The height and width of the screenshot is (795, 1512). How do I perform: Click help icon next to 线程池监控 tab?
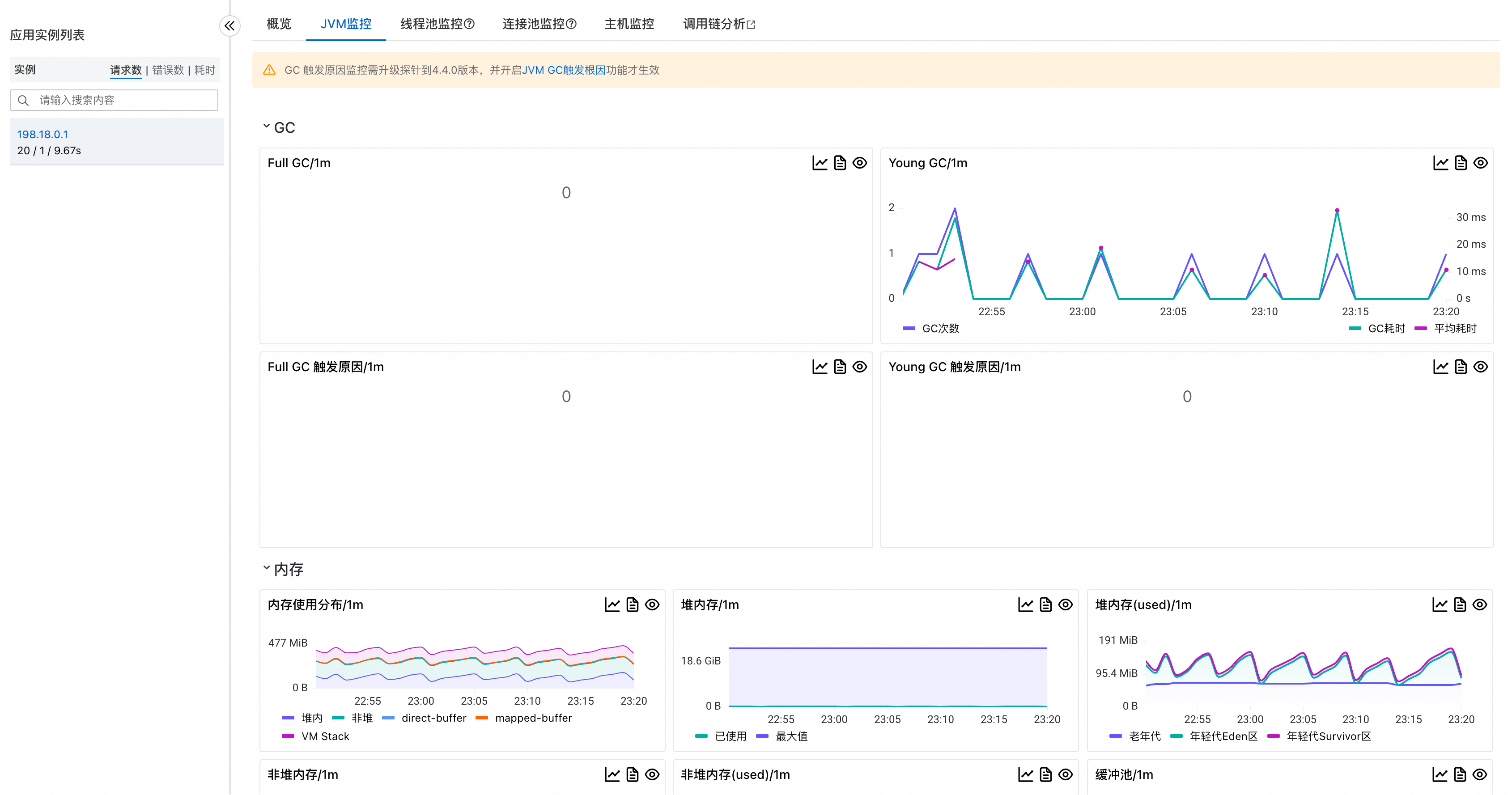[469, 24]
